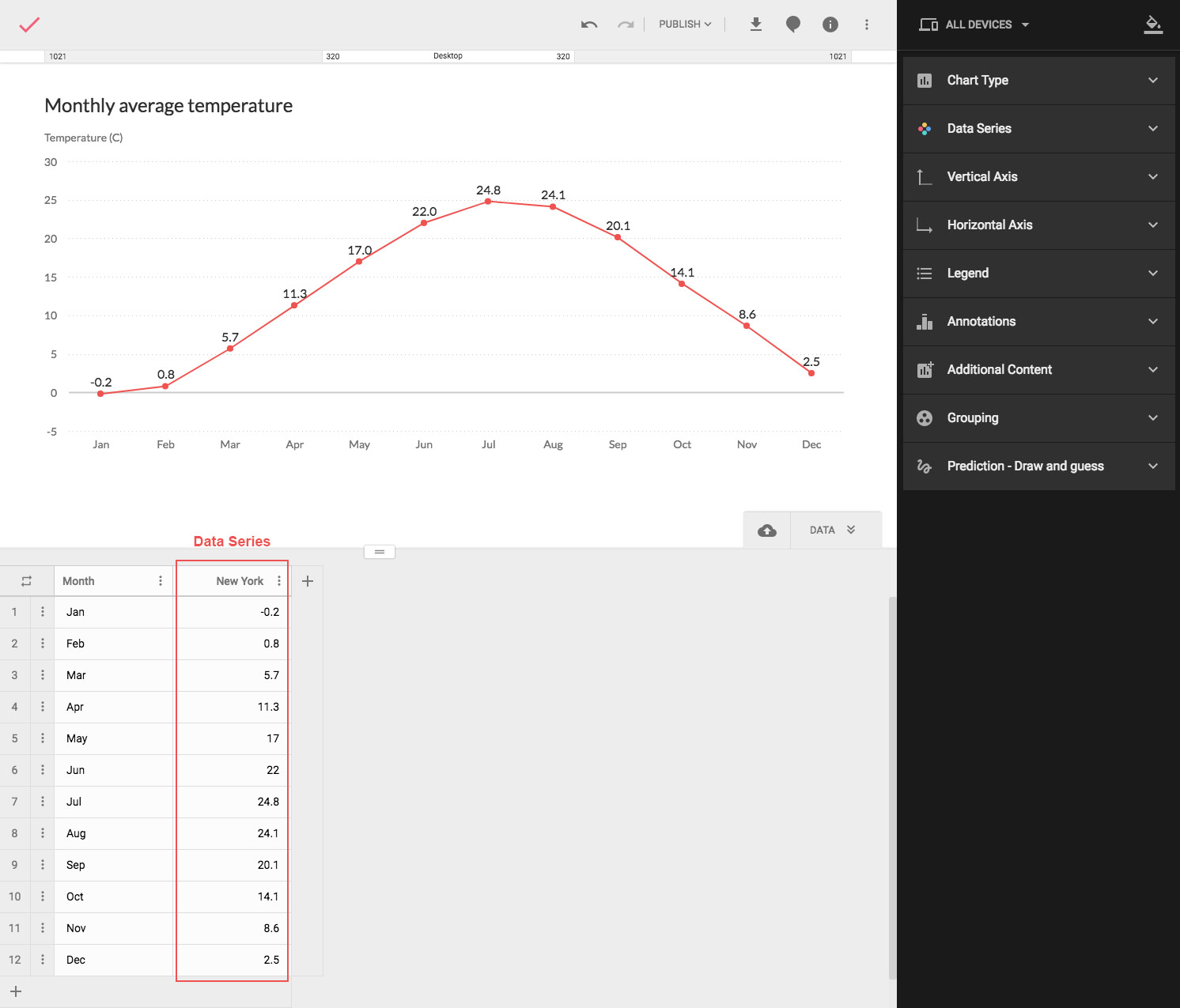Open the PUBLISH dropdown

(685, 25)
